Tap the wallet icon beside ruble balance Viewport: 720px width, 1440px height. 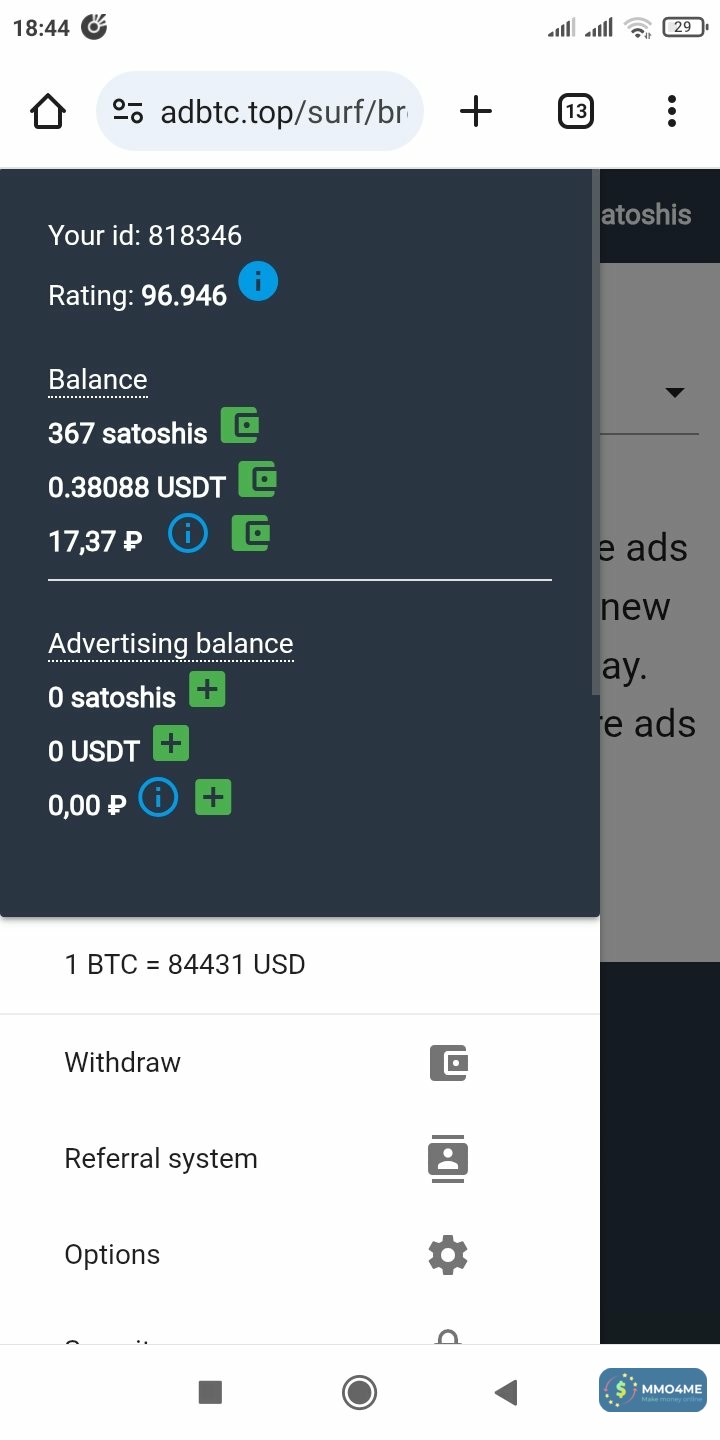coord(251,534)
